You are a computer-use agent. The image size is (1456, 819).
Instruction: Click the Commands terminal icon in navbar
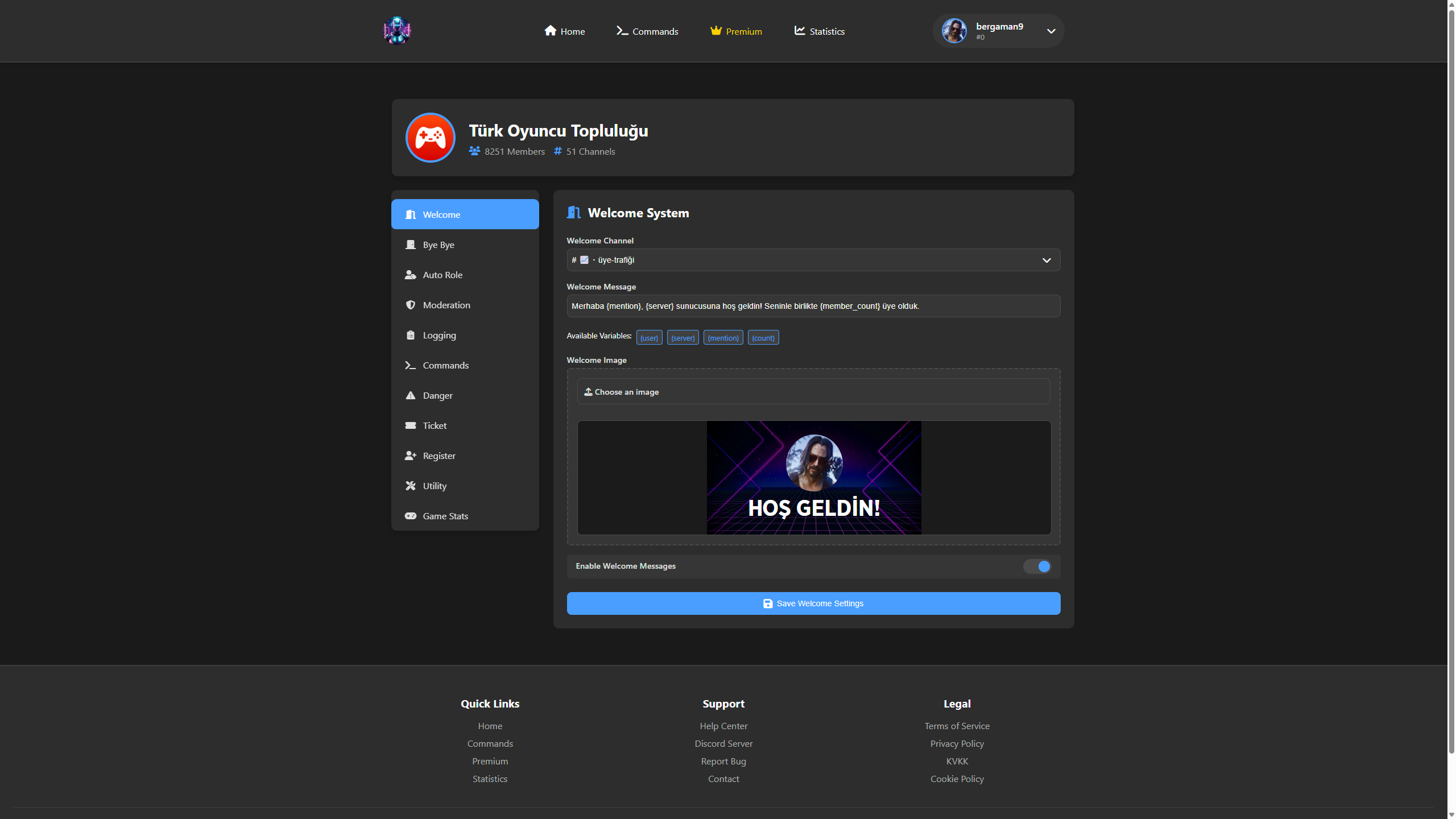pos(622,31)
